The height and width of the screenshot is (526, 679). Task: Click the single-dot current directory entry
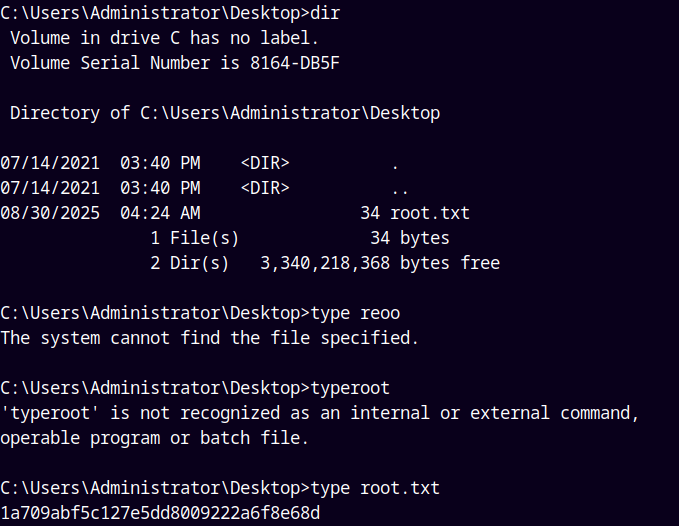pyautogui.click(x=395, y=163)
